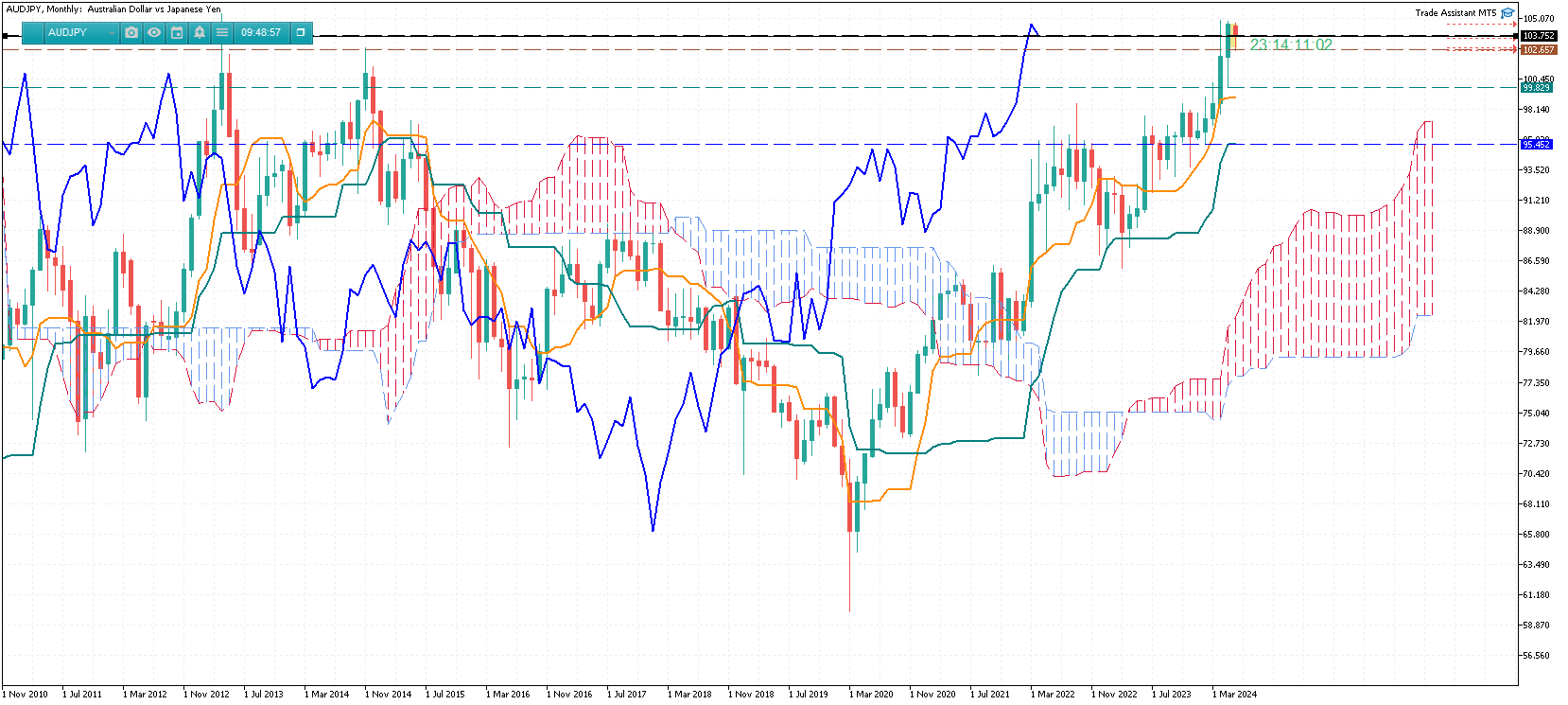Click the 1 Mar 2014 date label
Screen dimensions: 1568x705
tap(326, 694)
